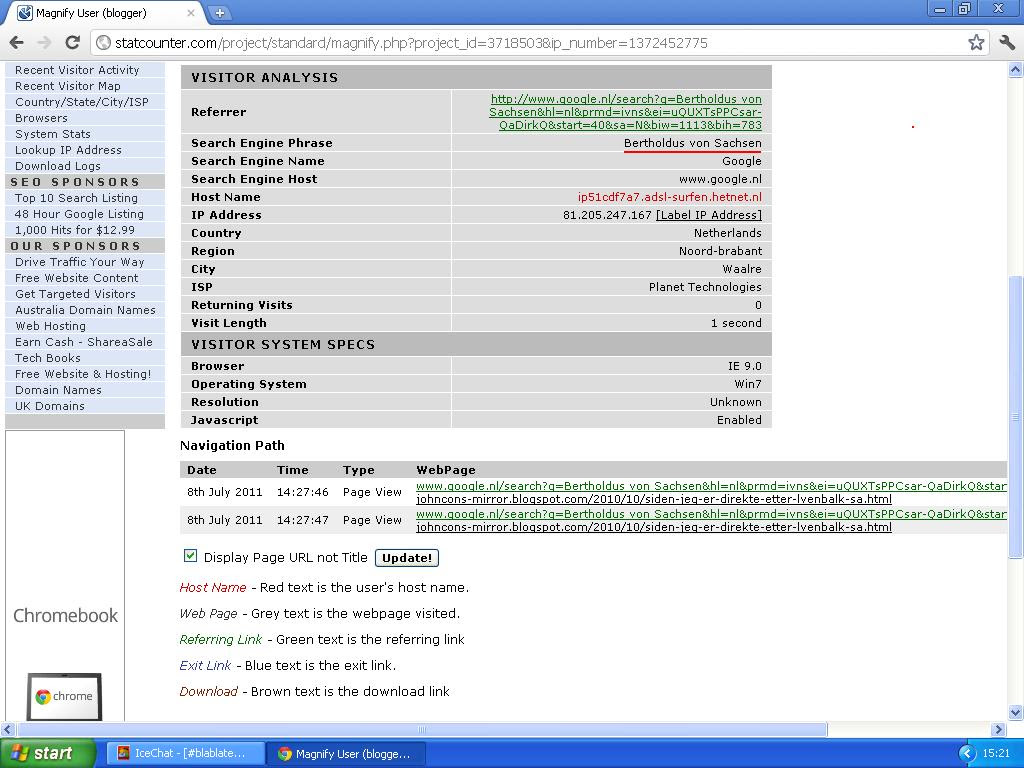The width and height of the screenshot is (1024, 768).
Task: Open the 1,000 Hits for $12.99 link
Action: point(74,230)
